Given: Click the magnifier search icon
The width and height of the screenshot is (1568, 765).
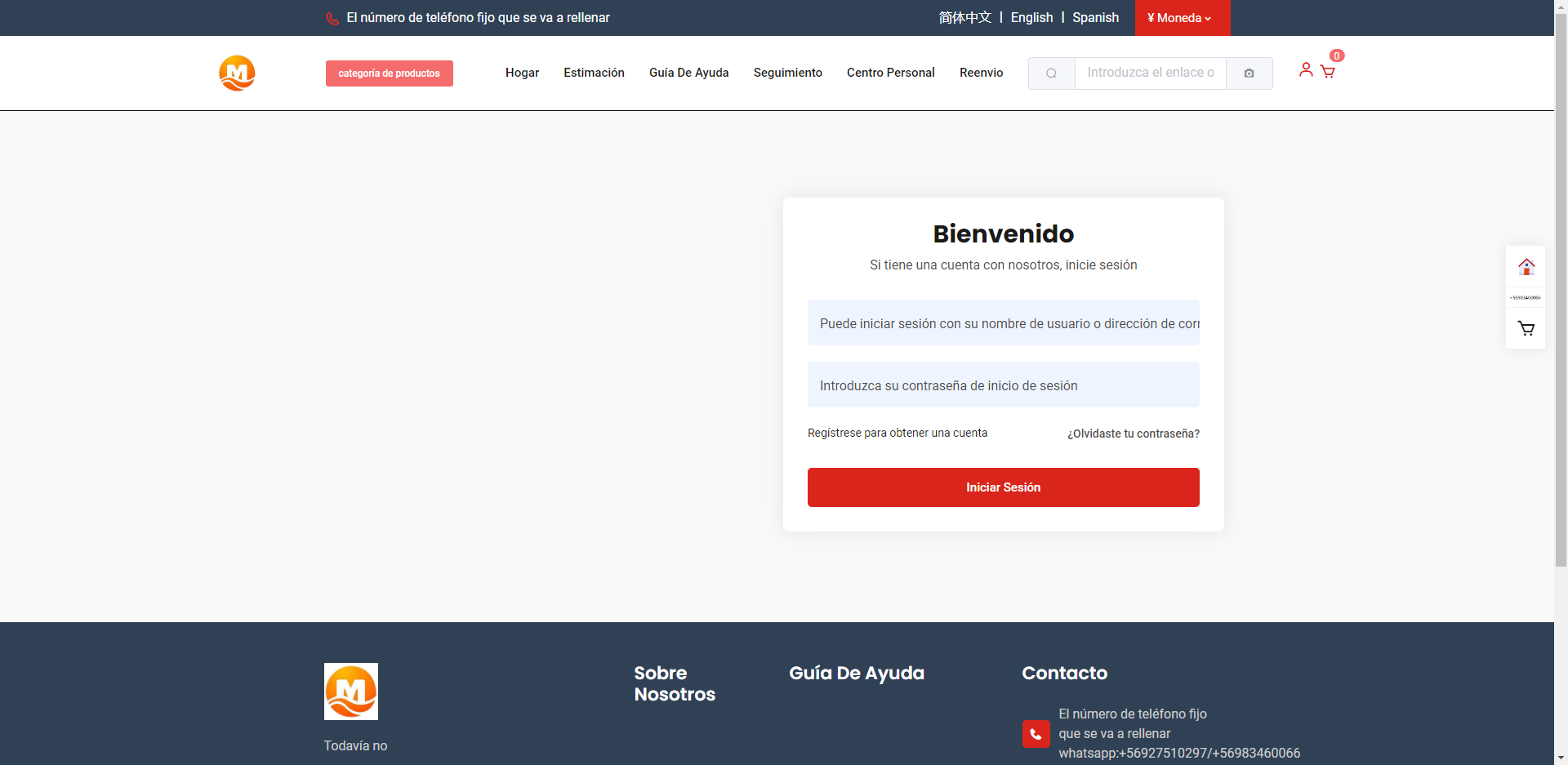Looking at the screenshot, I should pyautogui.click(x=1052, y=73).
